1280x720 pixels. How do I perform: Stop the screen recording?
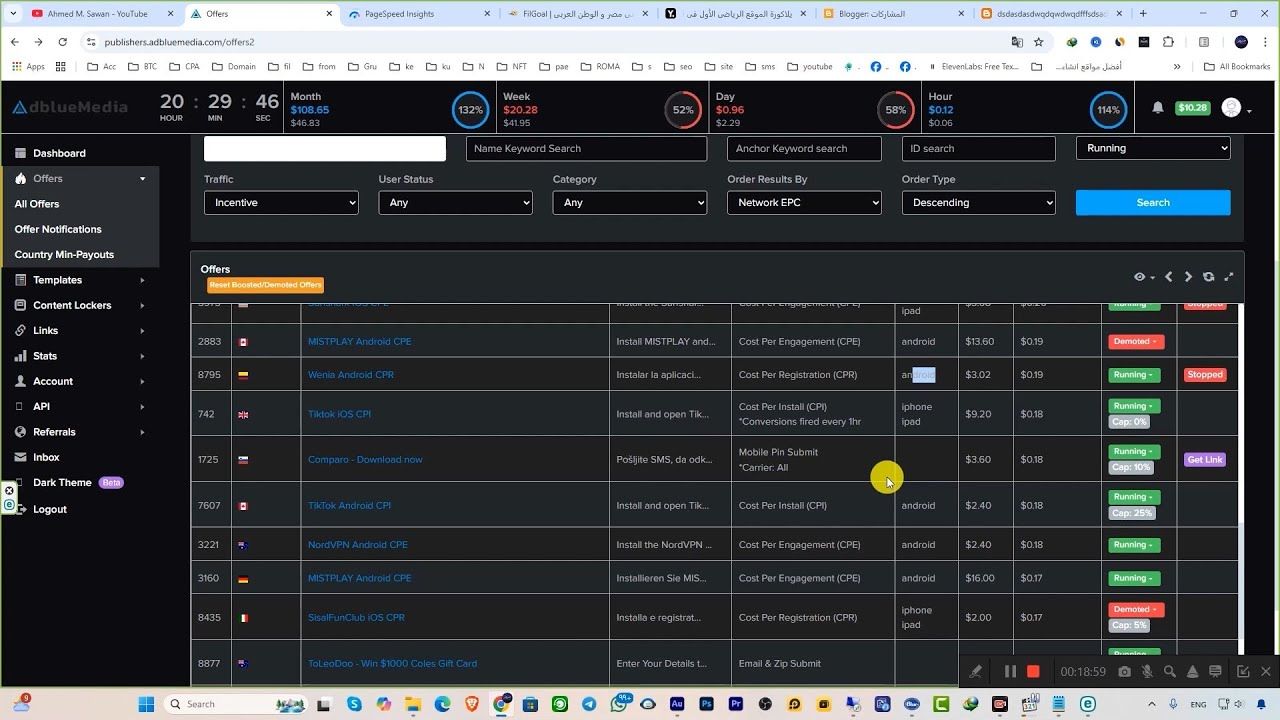pos(1034,672)
